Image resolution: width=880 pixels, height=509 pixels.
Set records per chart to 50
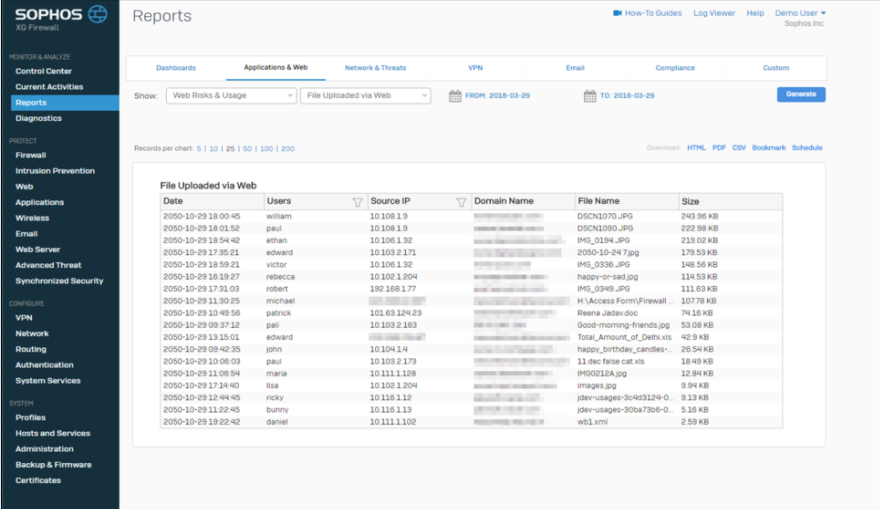[x=247, y=148]
